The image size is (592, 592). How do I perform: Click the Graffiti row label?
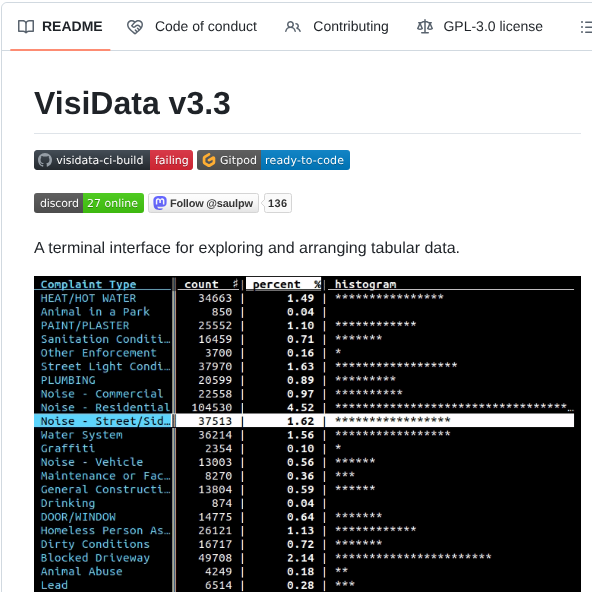pos(68,448)
